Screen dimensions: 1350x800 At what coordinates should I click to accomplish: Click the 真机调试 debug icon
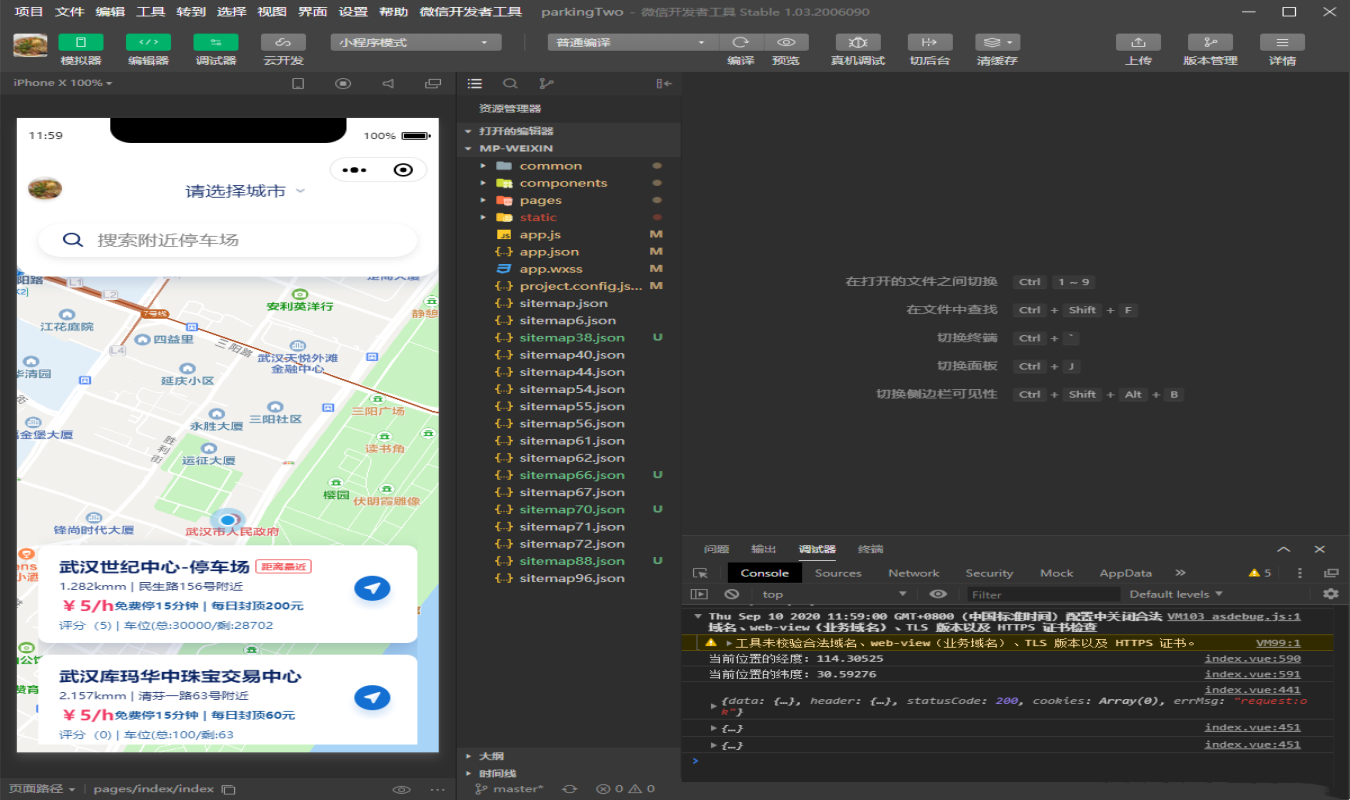pyautogui.click(x=857, y=43)
